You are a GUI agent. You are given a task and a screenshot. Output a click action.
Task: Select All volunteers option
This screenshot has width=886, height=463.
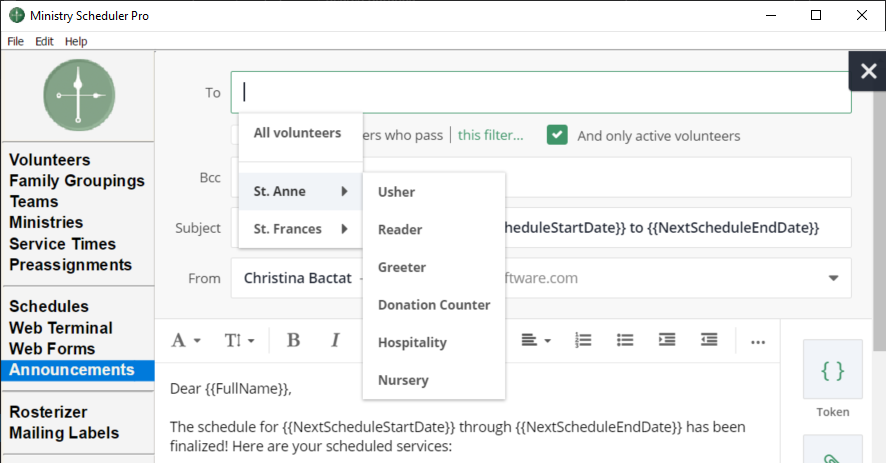click(297, 133)
